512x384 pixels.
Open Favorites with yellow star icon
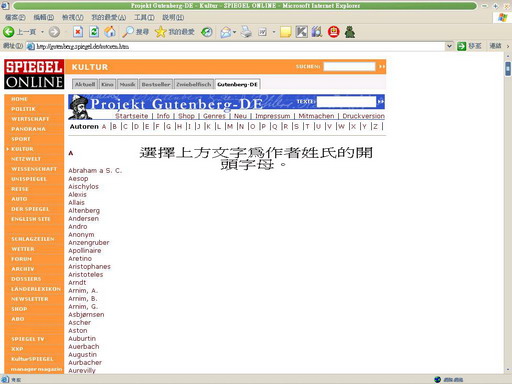160,32
